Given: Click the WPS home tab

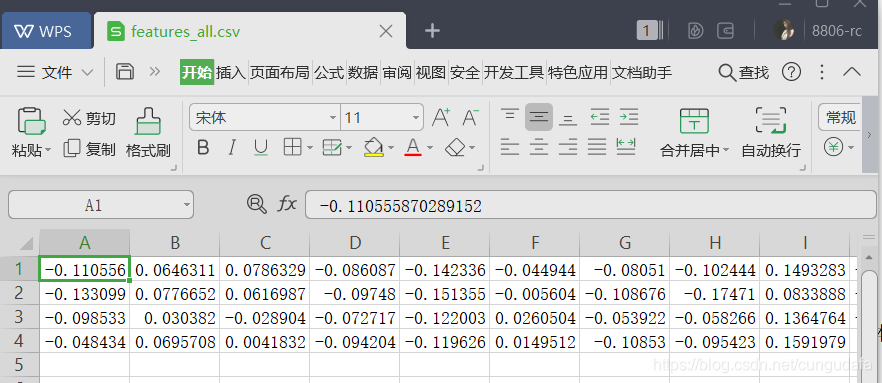Looking at the screenshot, I should pos(46,31).
